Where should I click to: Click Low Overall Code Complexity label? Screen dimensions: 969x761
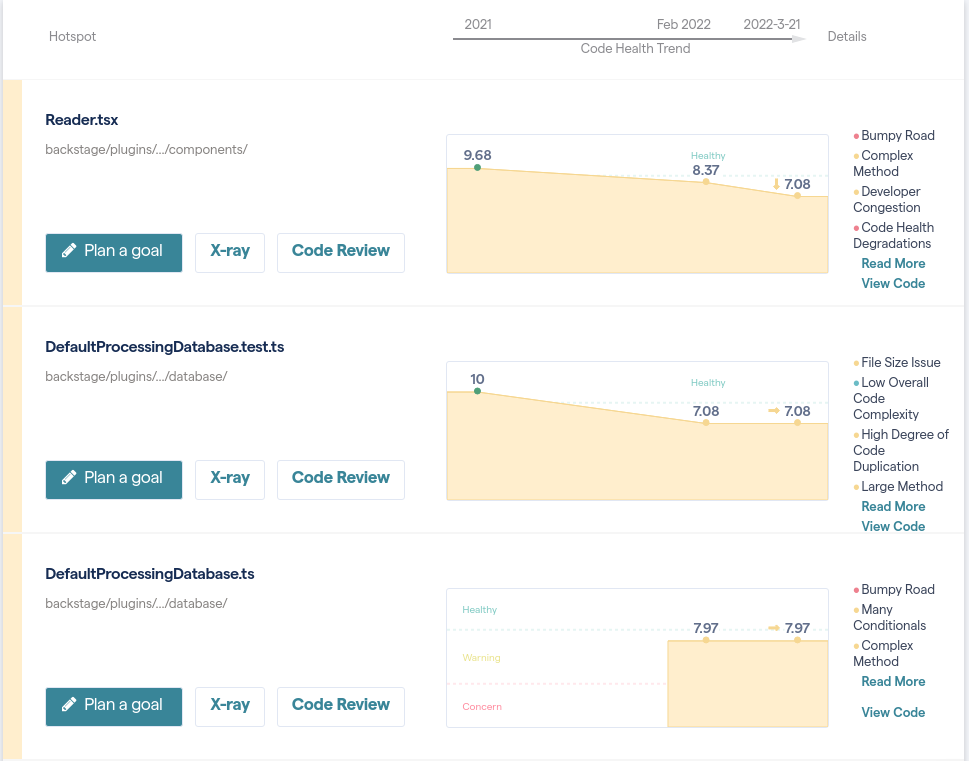[891, 398]
